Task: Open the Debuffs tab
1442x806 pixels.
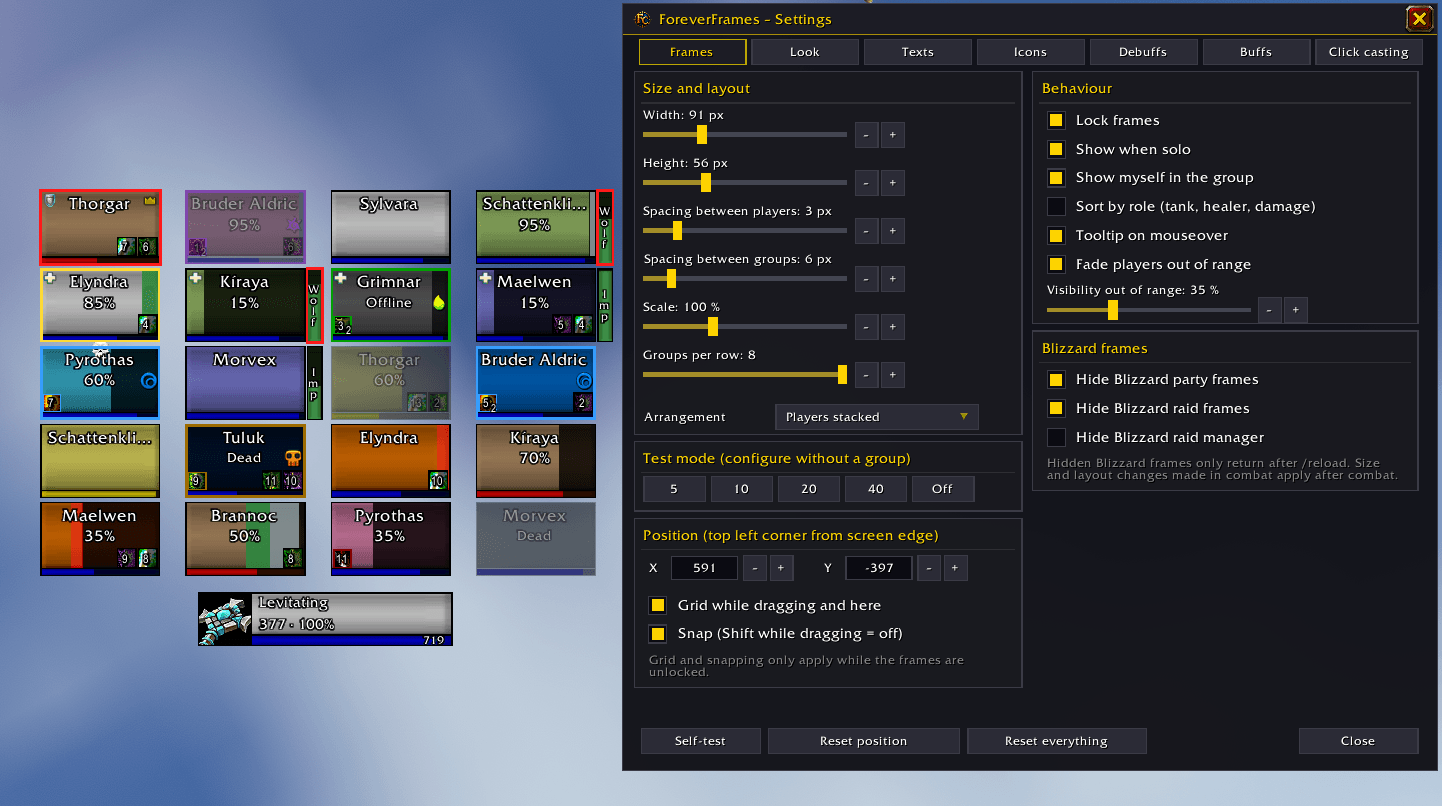Action: pos(1143,52)
